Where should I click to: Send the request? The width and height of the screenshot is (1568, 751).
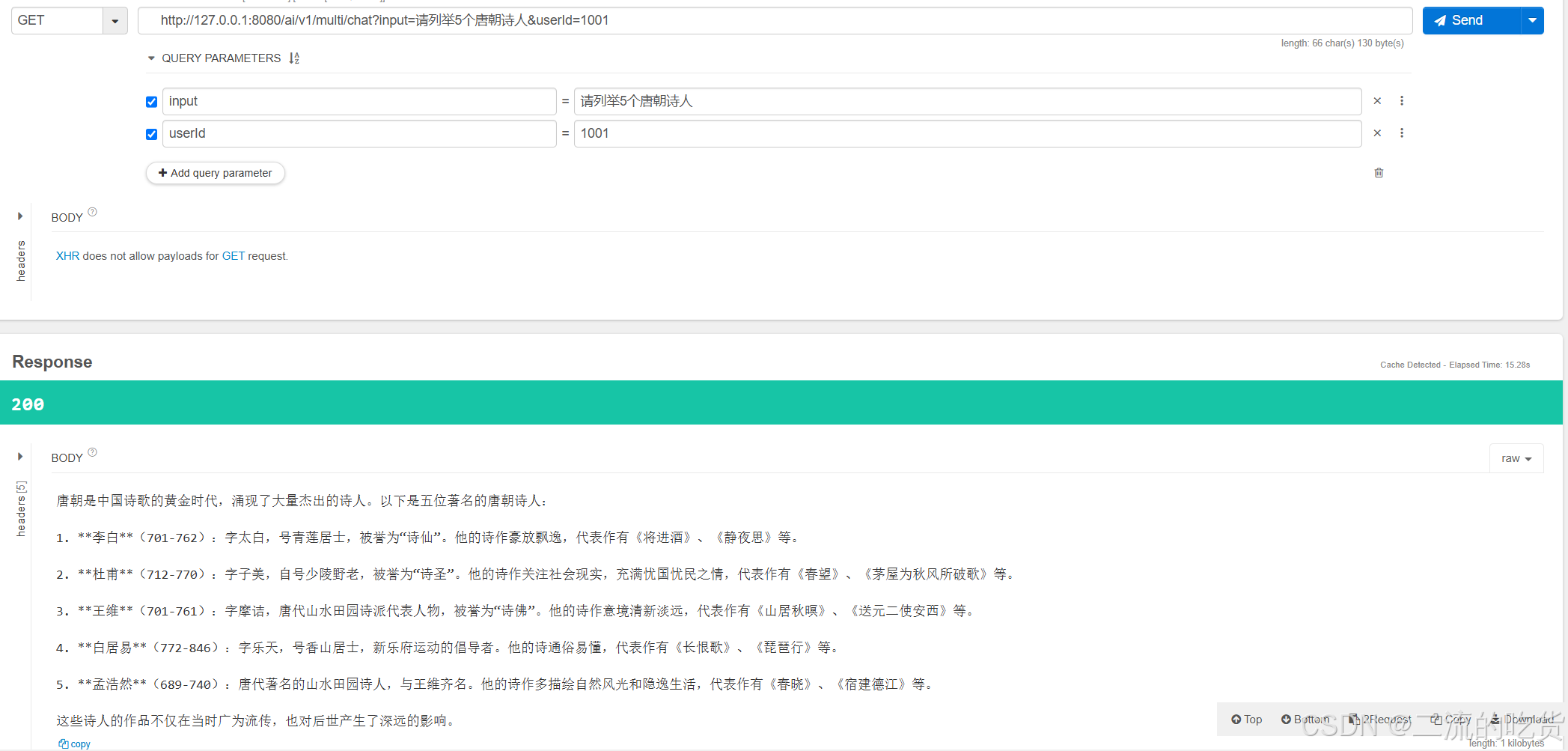[1471, 20]
